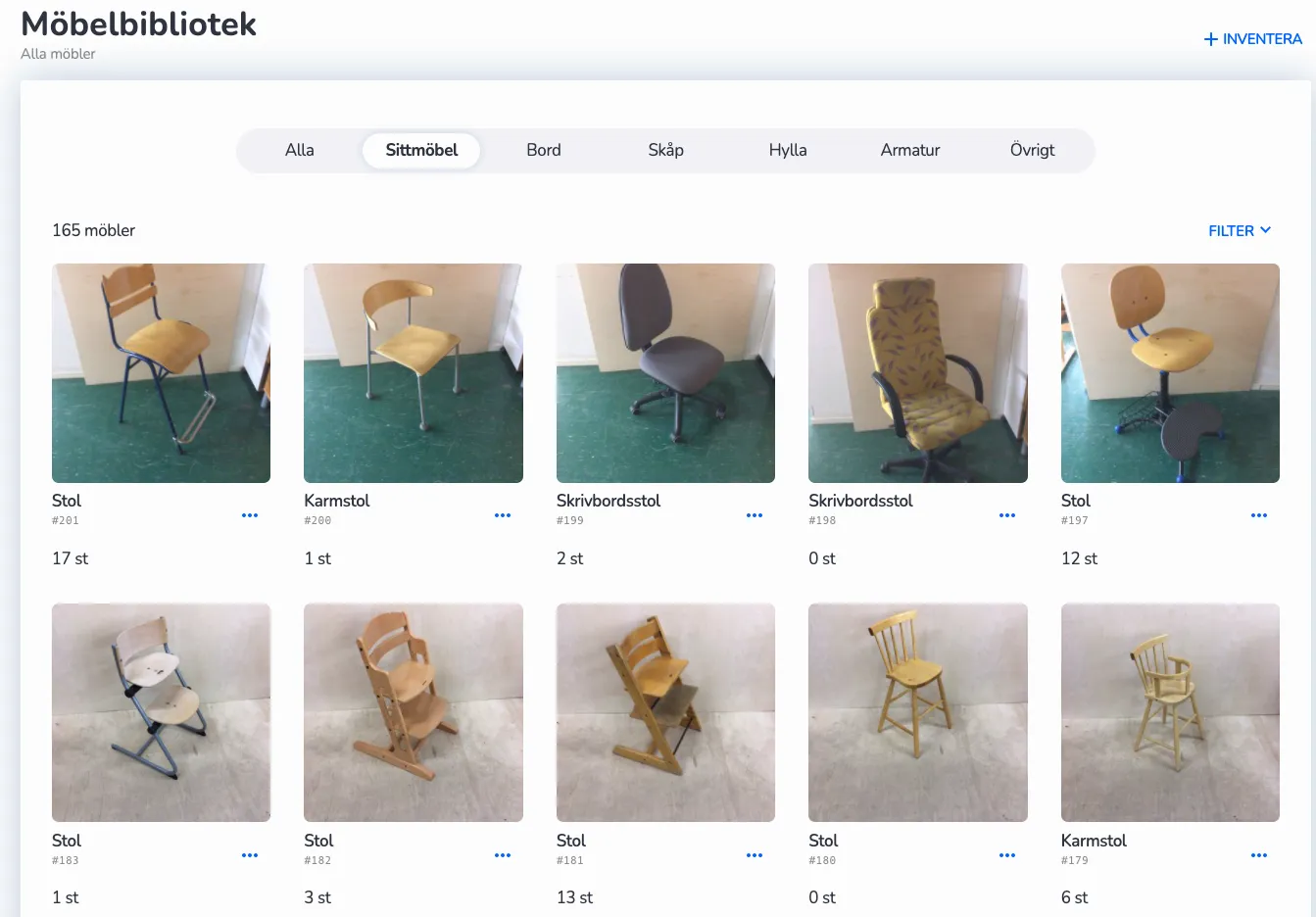1316x917 pixels.
Task: Open options menu for Stol #183
Action: [x=250, y=855]
